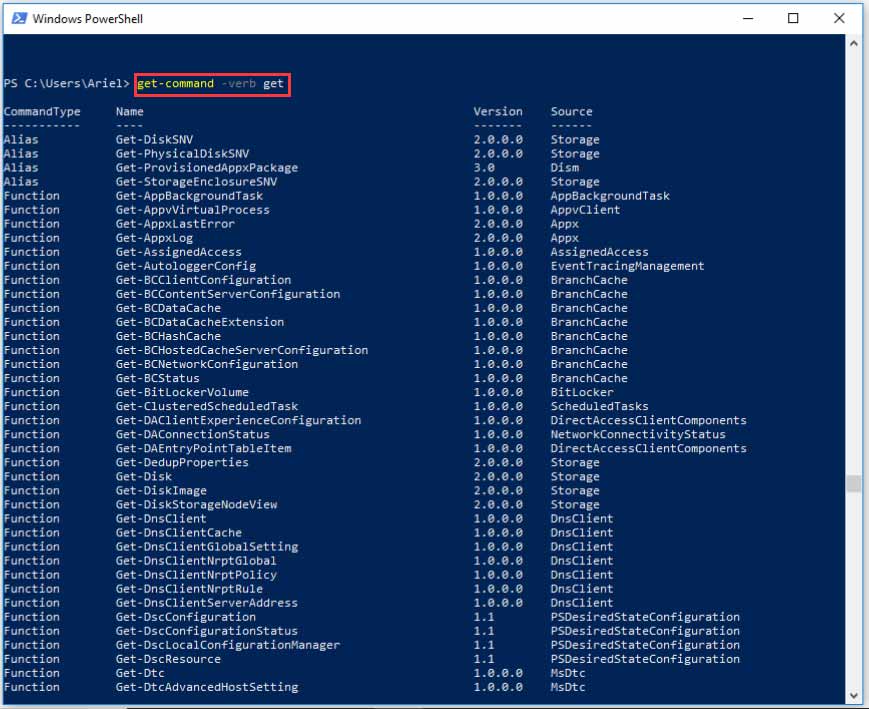Click Get-AssignedAccess in Name column

pos(178,252)
